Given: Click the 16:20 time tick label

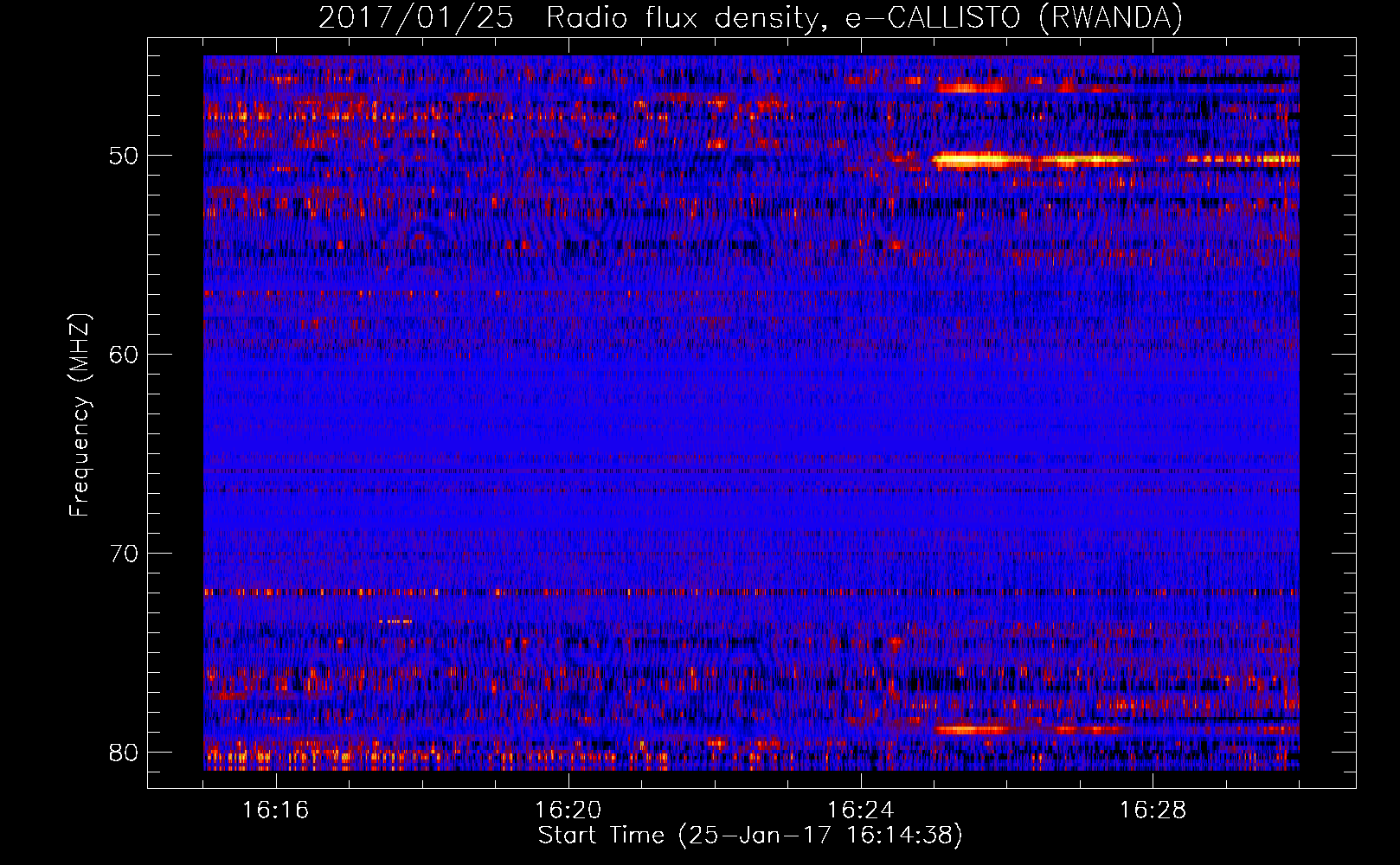Looking at the screenshot, I should [x=568, y=811].
